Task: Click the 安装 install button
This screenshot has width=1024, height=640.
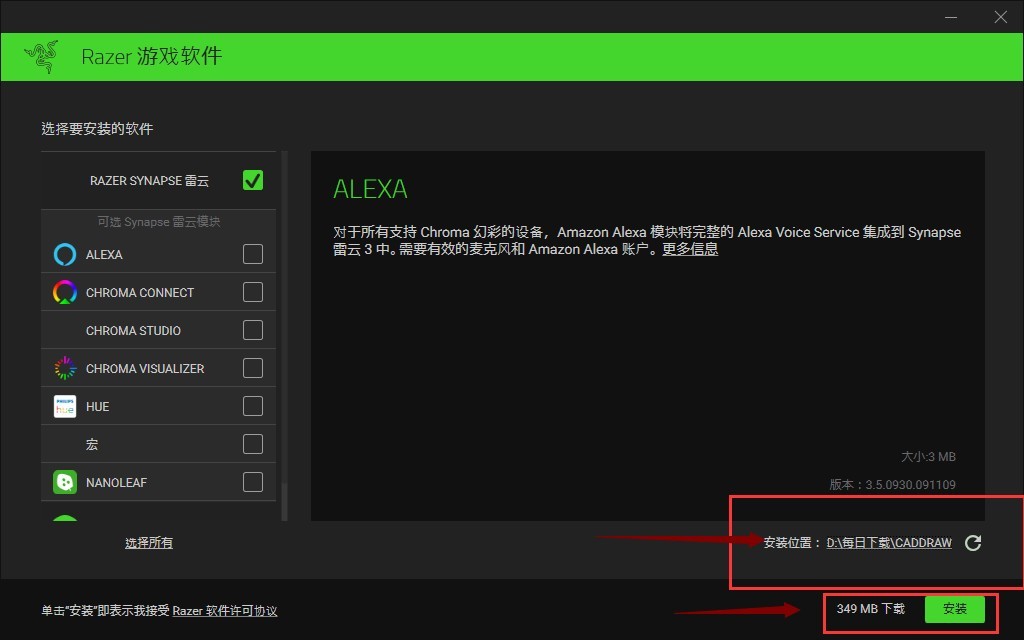Action: [x=956, y=608]
